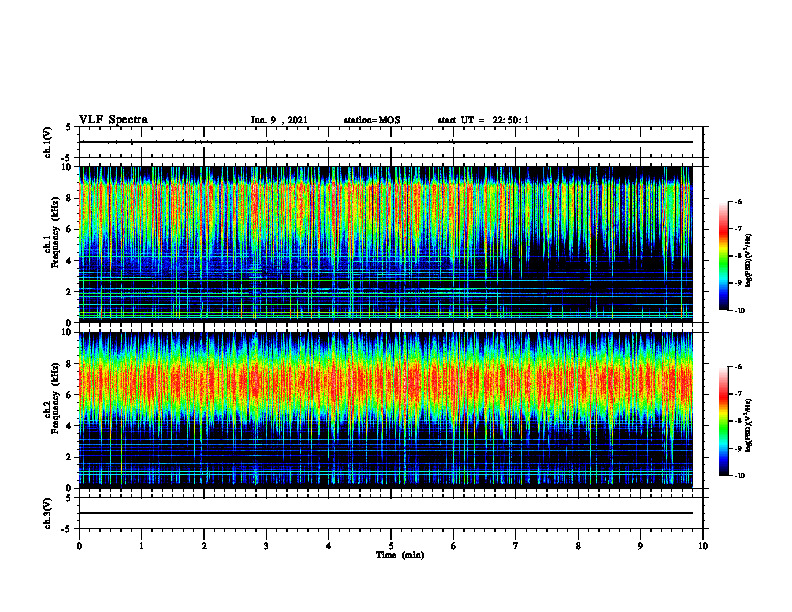The width and height of the screenshot is (792, 612).
Task: Click the "4" kHz tick of ch.2 spectrogram
Action: click(x=70, y=426)
